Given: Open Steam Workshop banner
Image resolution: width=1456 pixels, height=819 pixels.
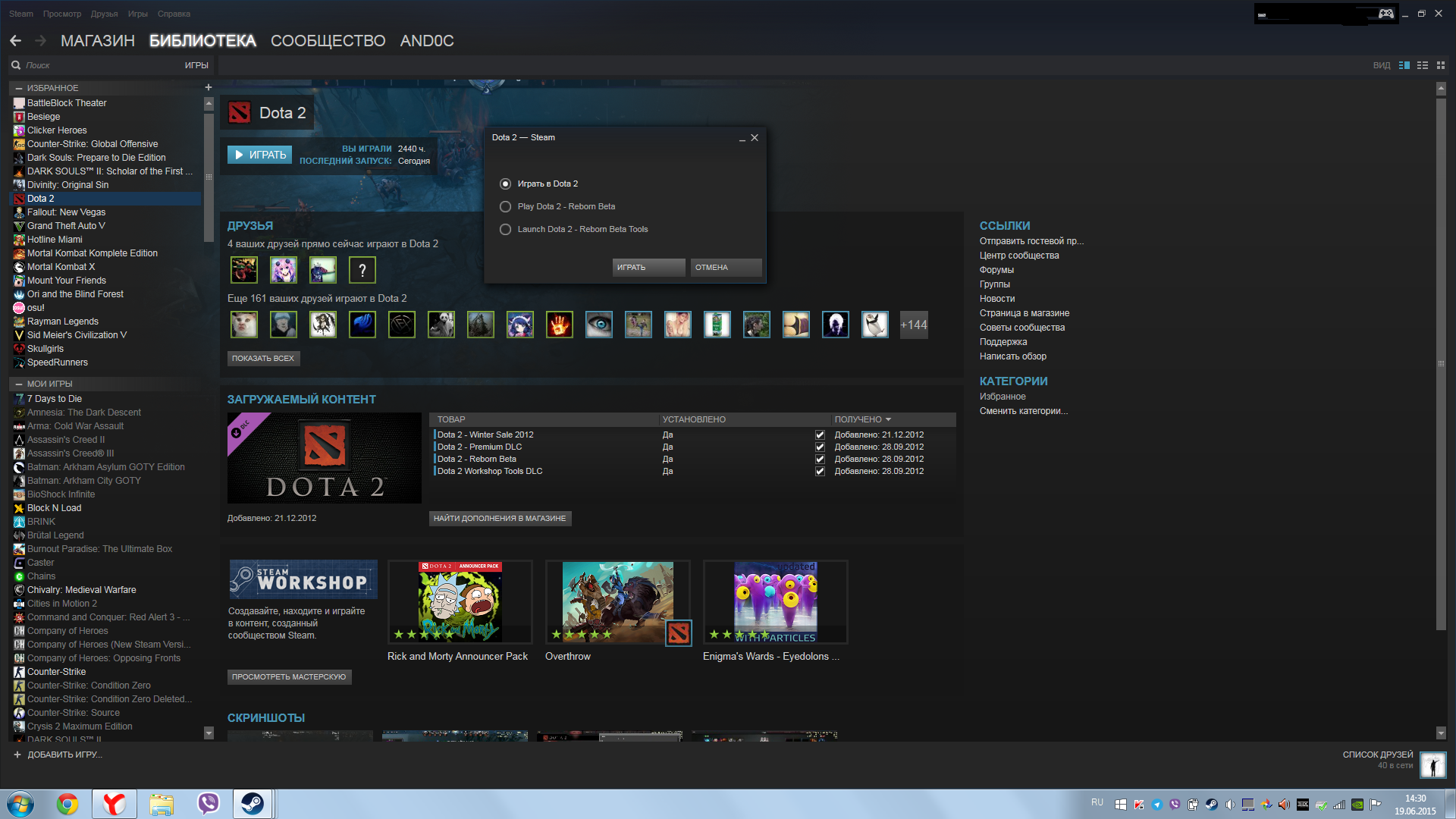Looking at the screenshot, I should 303,580.
